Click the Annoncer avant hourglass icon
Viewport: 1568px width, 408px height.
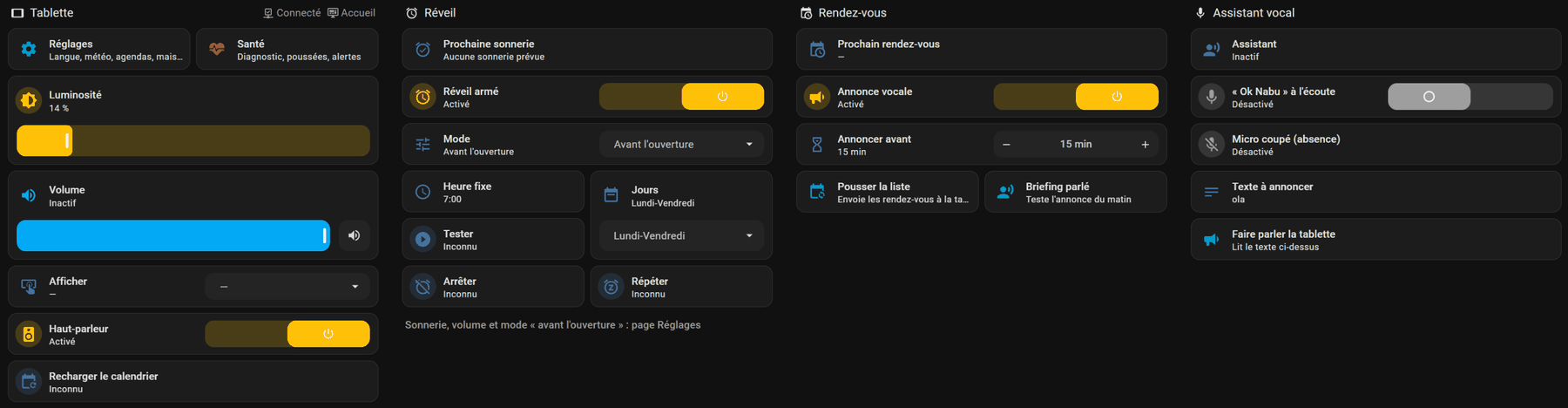coord(817,145)
